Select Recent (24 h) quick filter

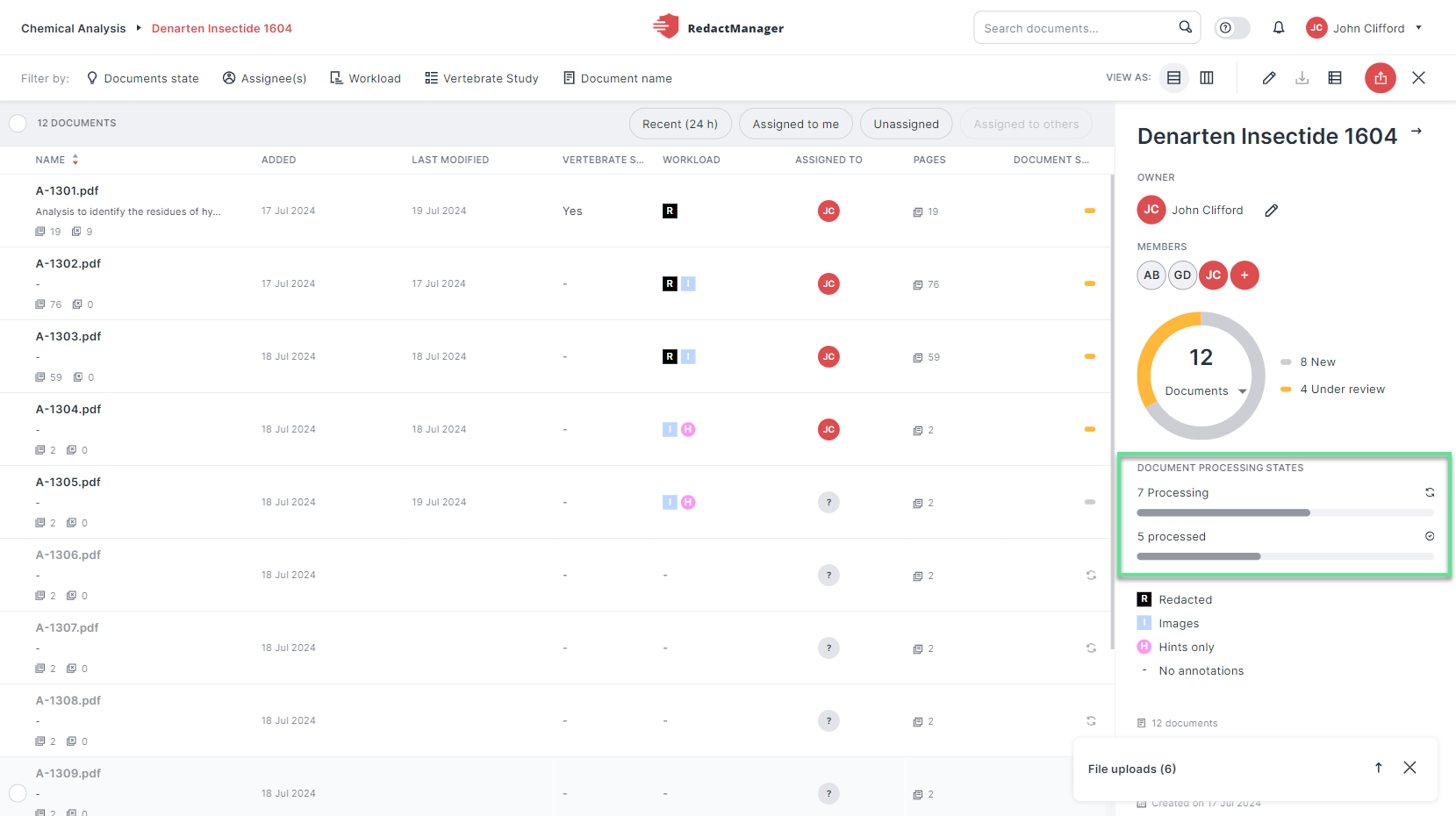click(680, 124)
